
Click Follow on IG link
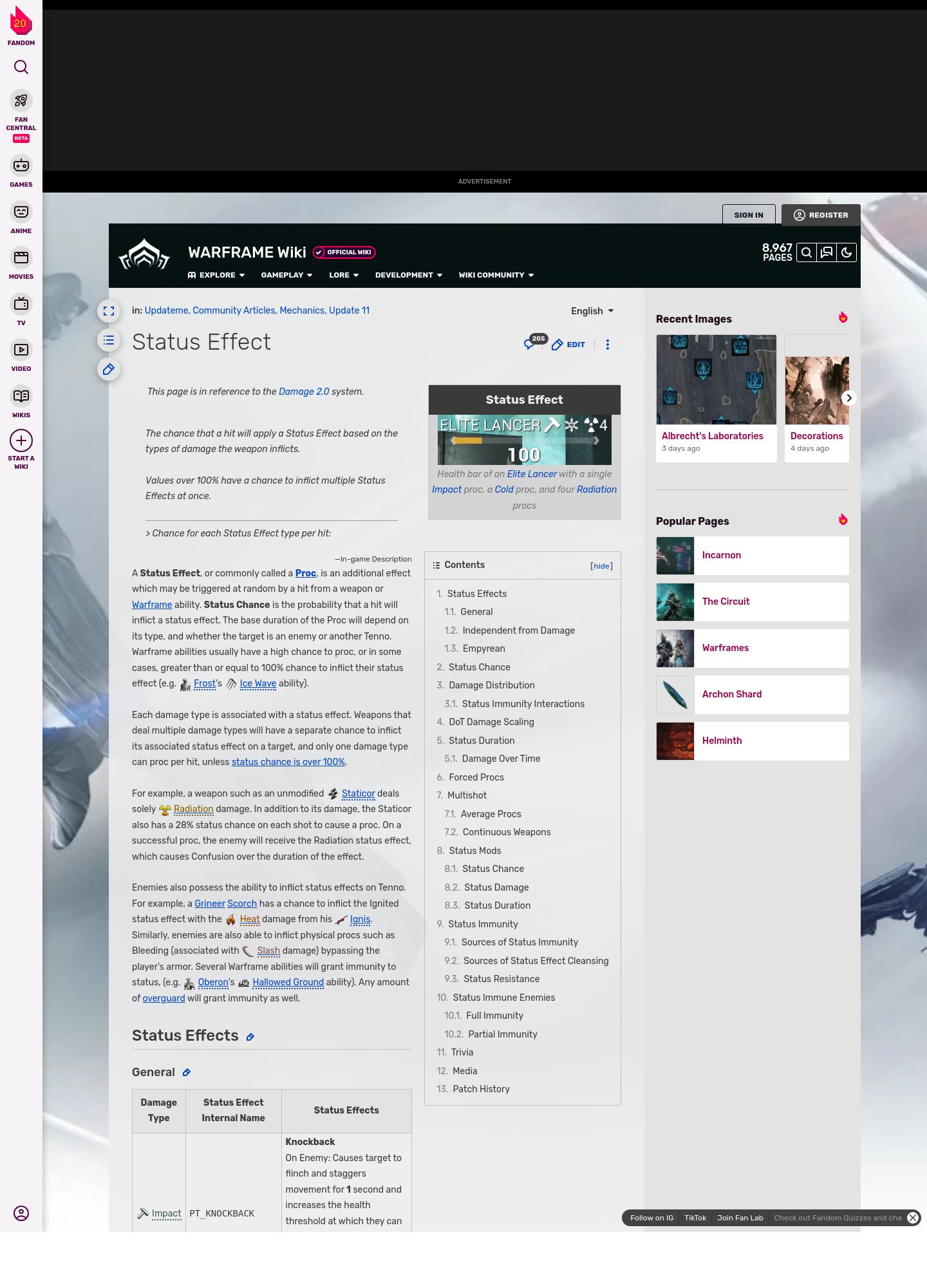point(651,1218)
